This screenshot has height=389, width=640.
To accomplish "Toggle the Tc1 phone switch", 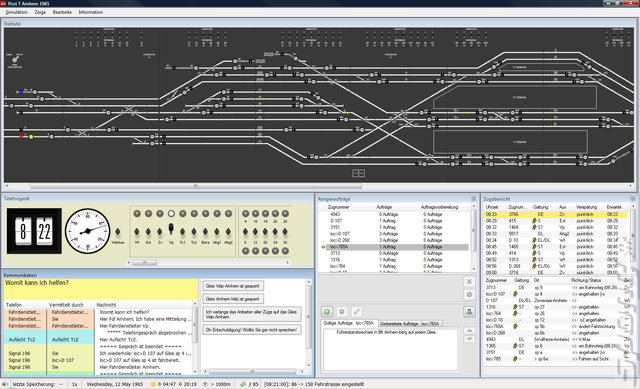I will [182, 232].
